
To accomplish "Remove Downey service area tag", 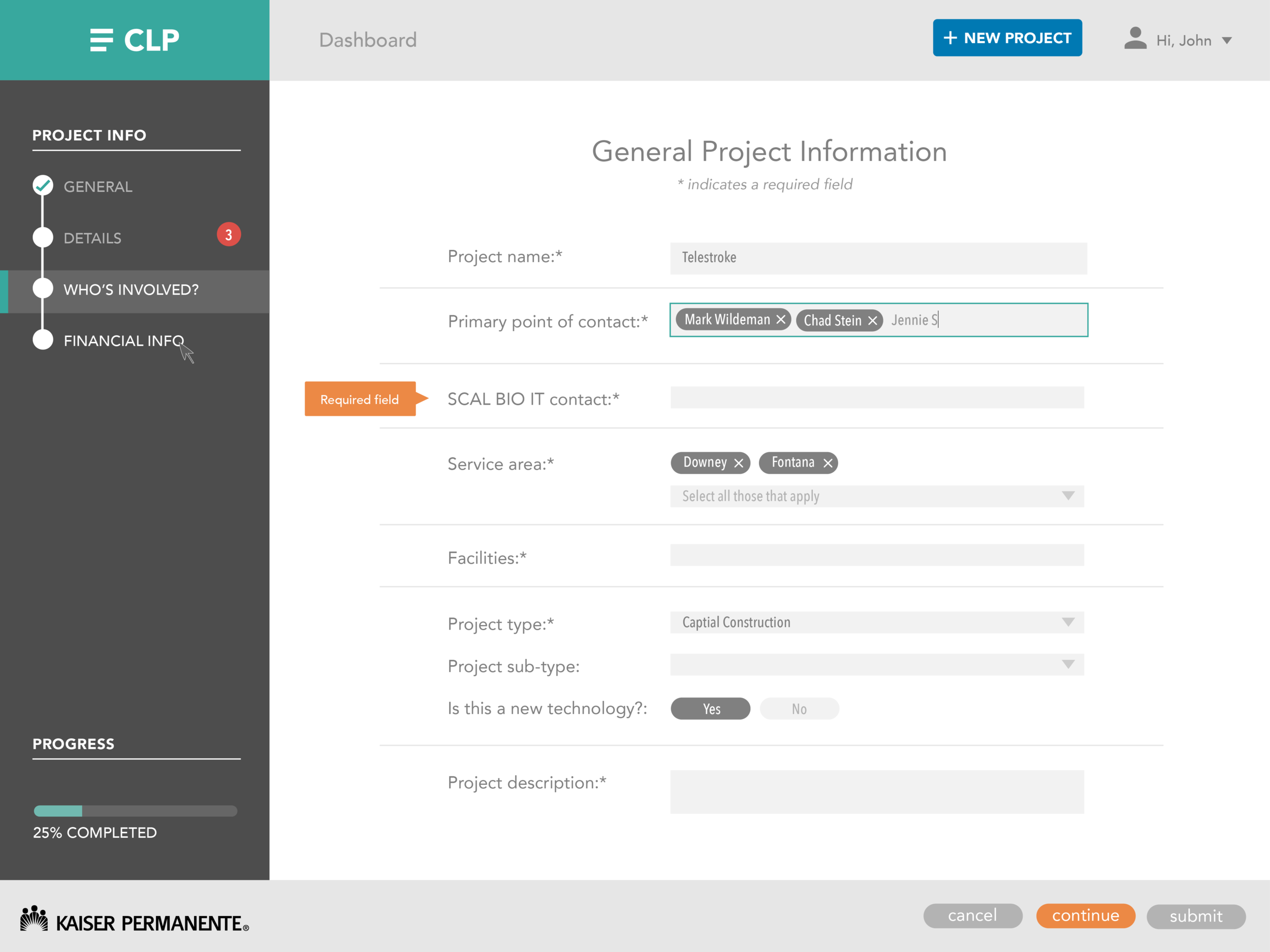I will click(x=739, y=463).
